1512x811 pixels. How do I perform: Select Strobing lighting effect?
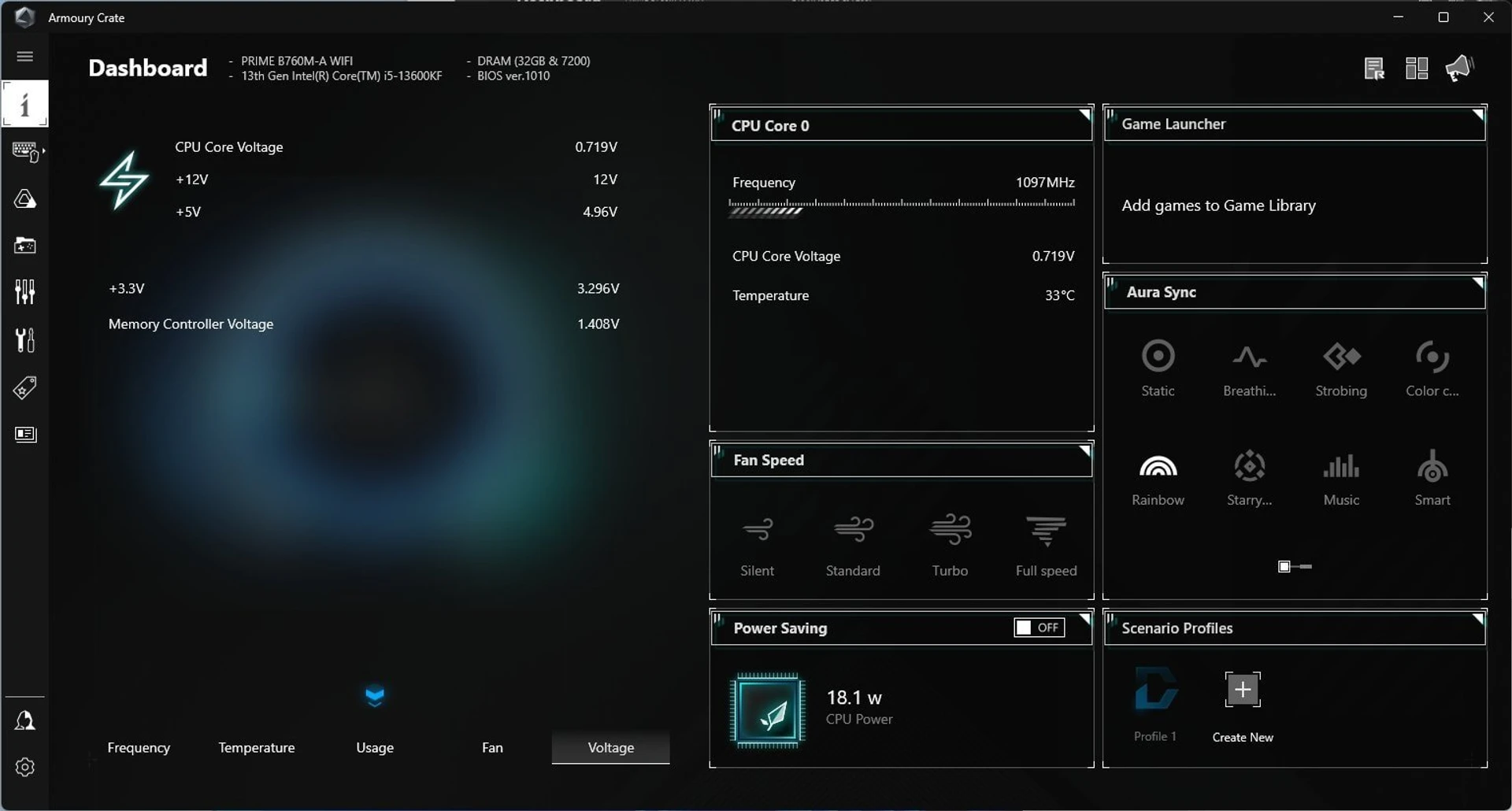pos(1341,368)
